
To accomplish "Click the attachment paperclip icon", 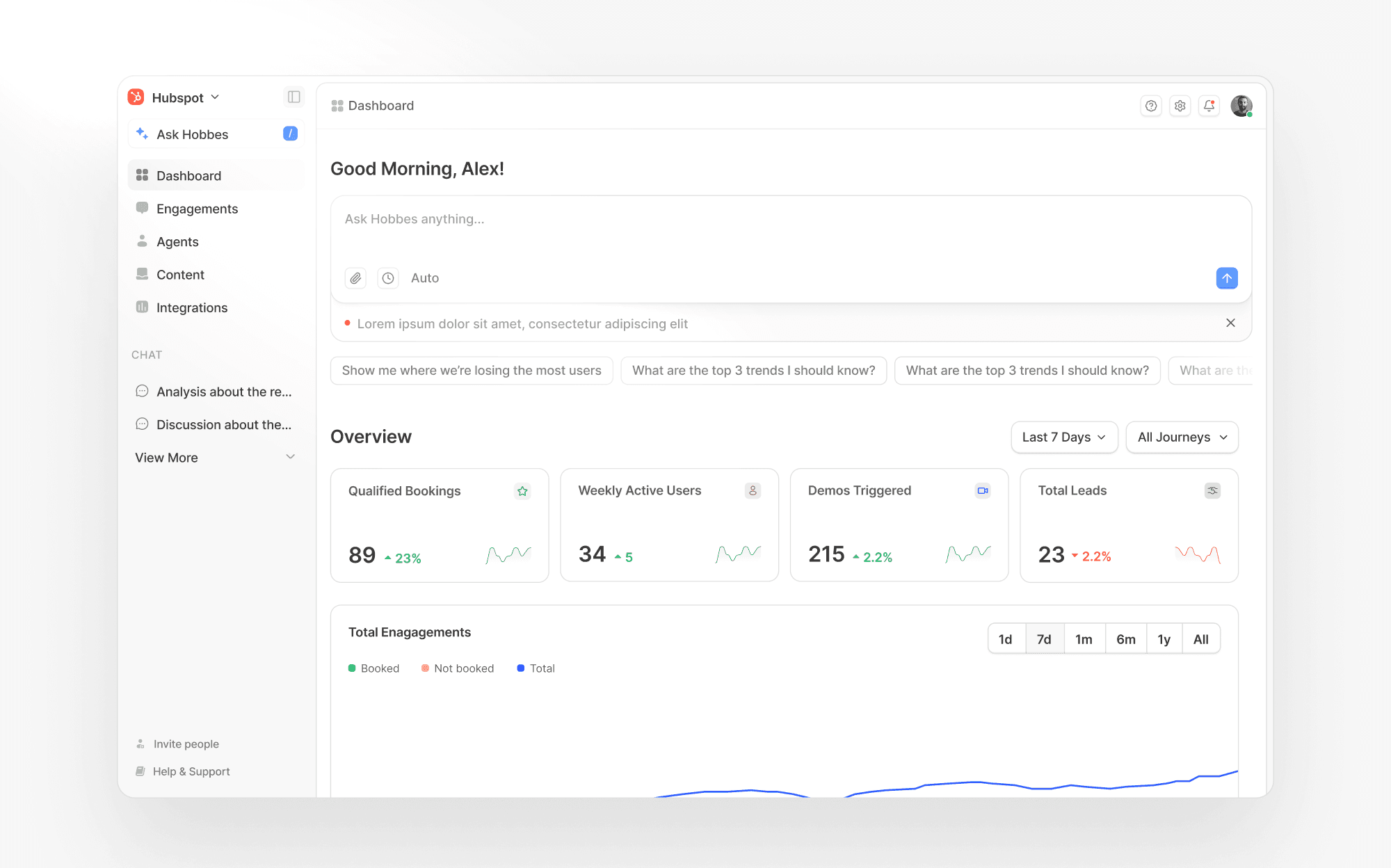I will point(355,278).
